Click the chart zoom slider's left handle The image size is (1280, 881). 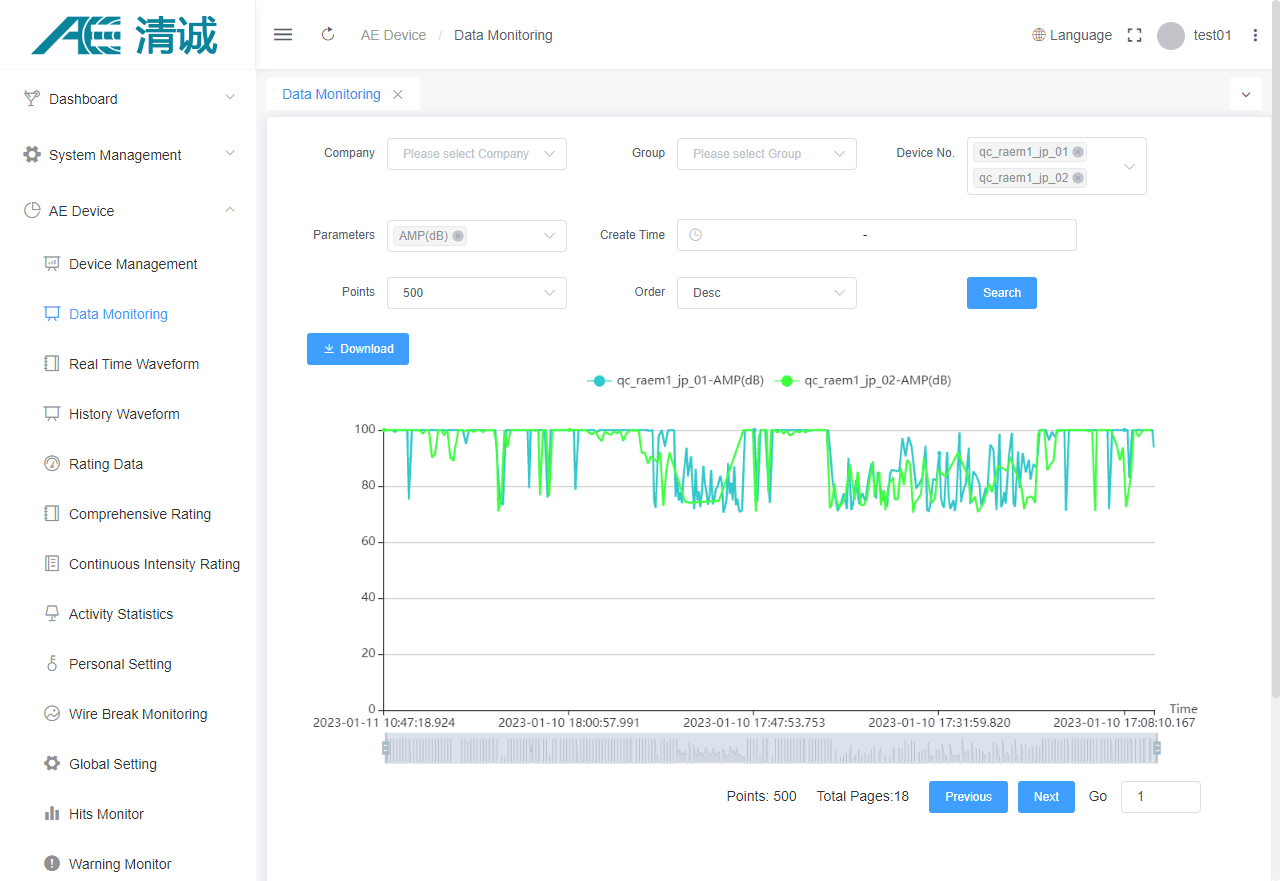pyautogui.click(x=385, y=748)
